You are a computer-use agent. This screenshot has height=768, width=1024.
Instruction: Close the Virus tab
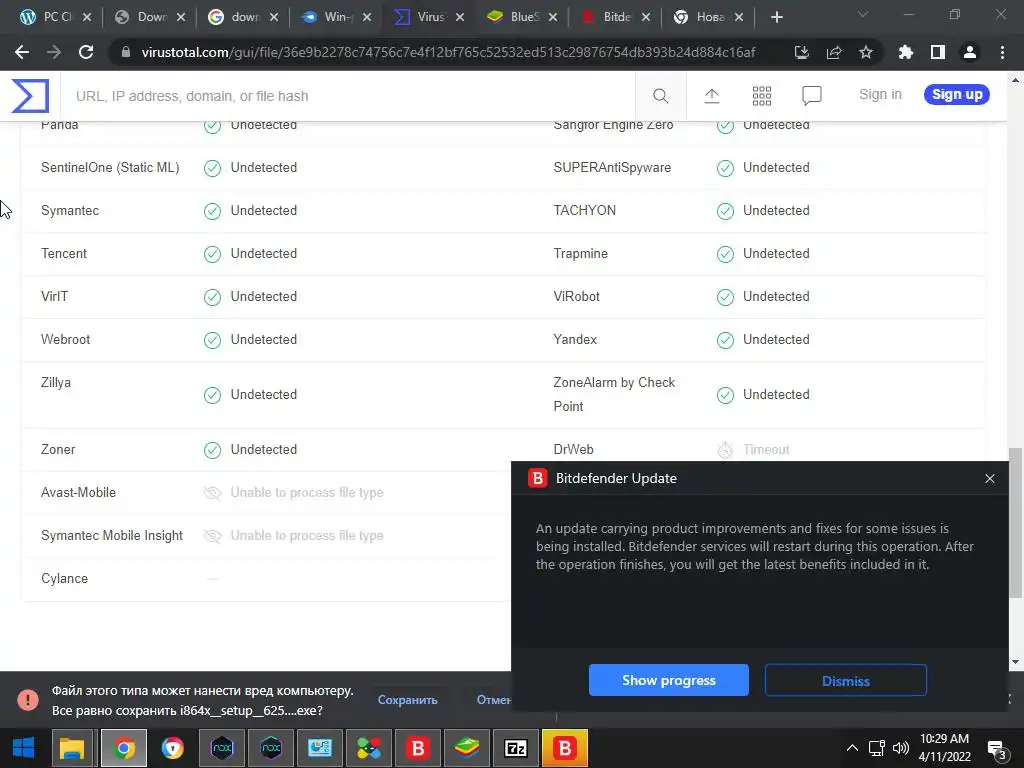(x=460, y=17)
